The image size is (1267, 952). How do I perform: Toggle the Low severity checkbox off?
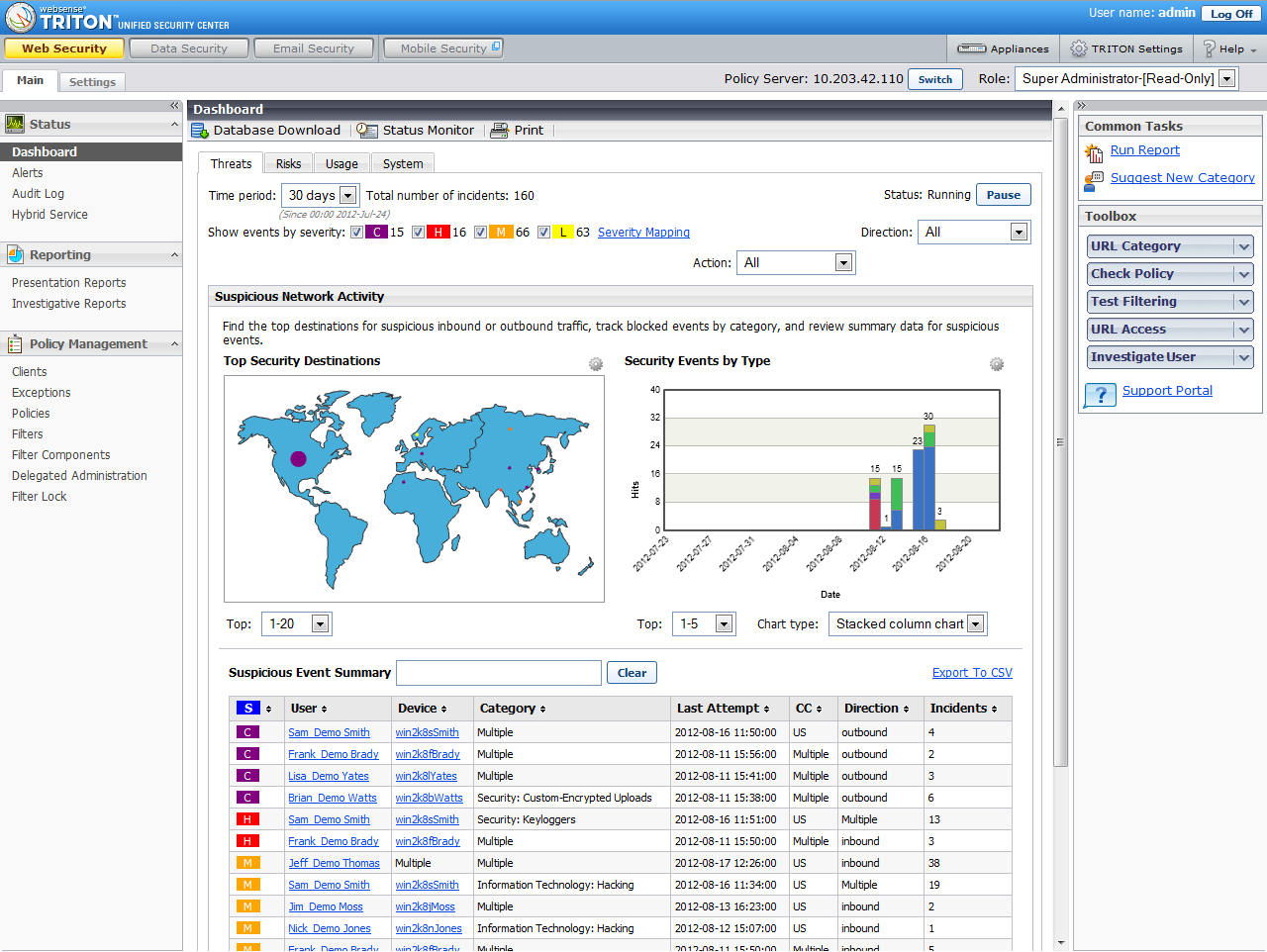[x=544, y=232]
